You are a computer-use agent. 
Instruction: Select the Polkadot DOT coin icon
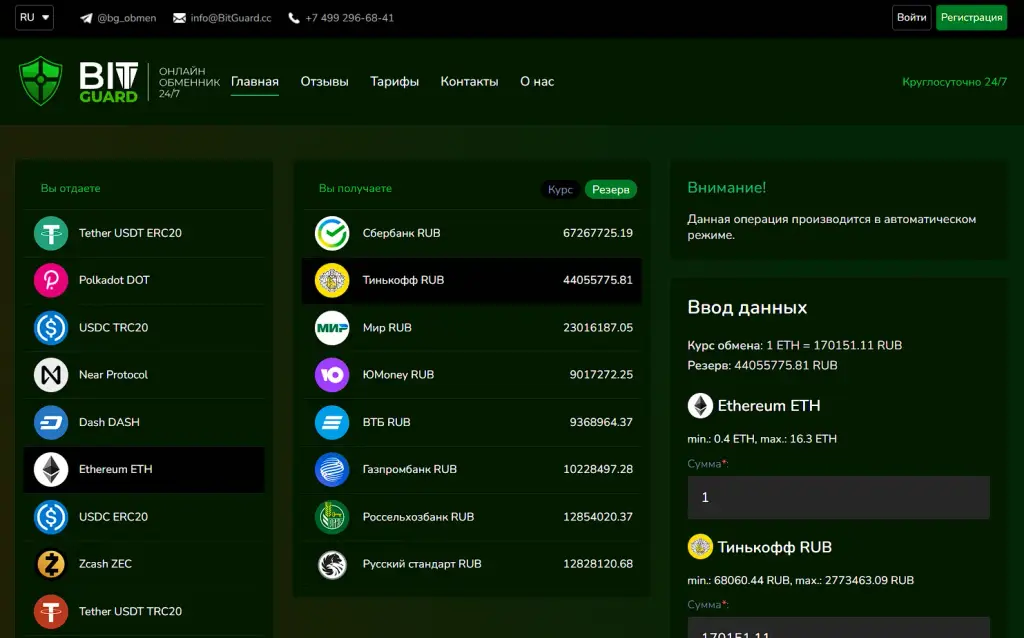pos(51,280)
